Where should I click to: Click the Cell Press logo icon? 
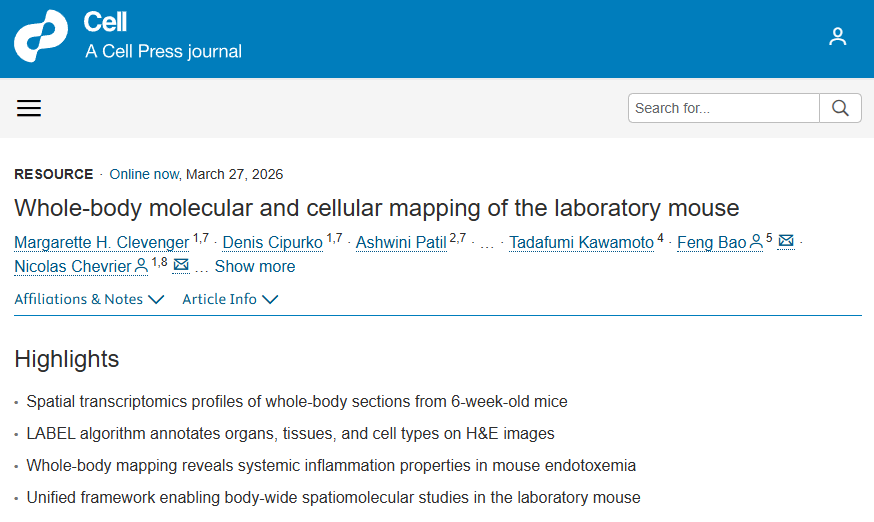point(41,37)
